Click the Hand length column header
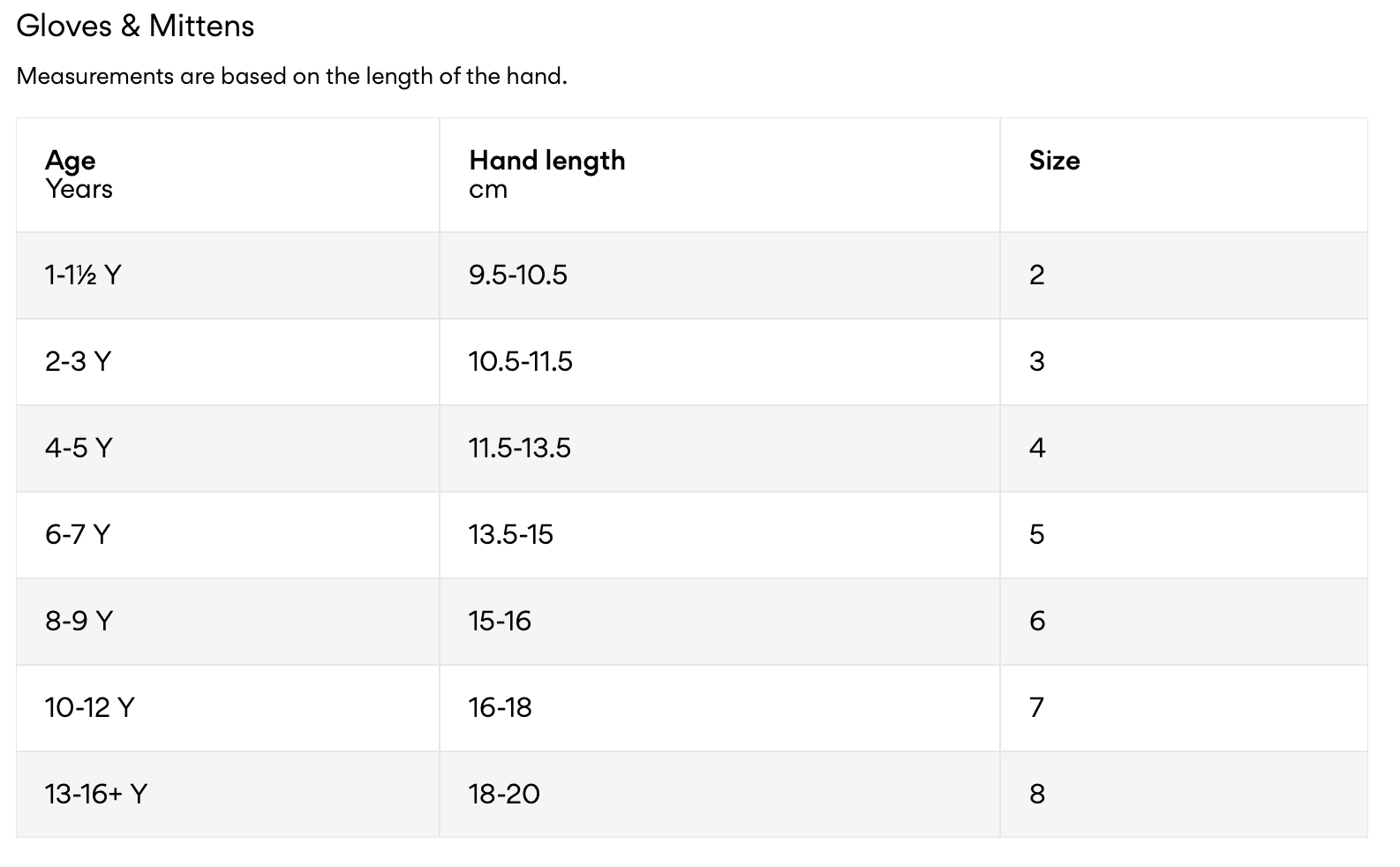 click(719, 175)
